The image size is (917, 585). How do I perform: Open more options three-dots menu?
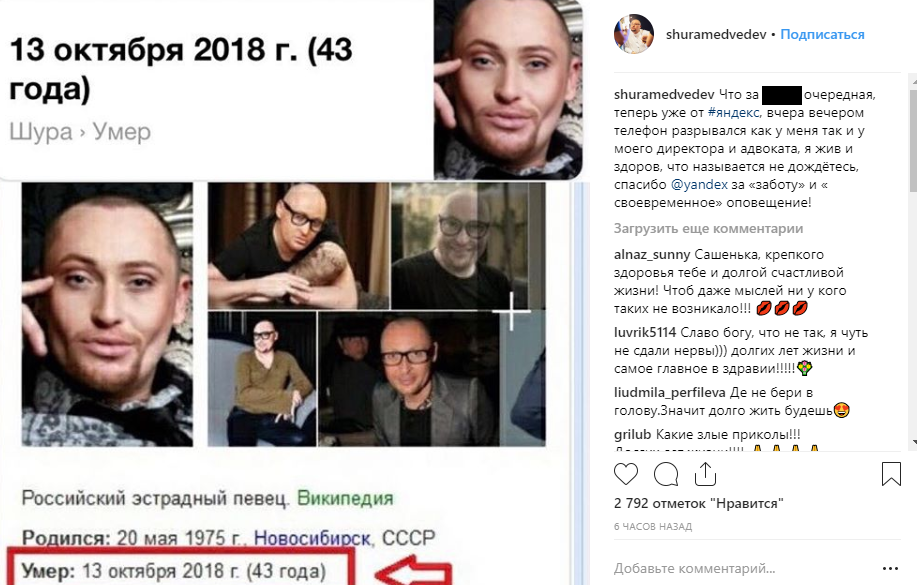(890, 568)
